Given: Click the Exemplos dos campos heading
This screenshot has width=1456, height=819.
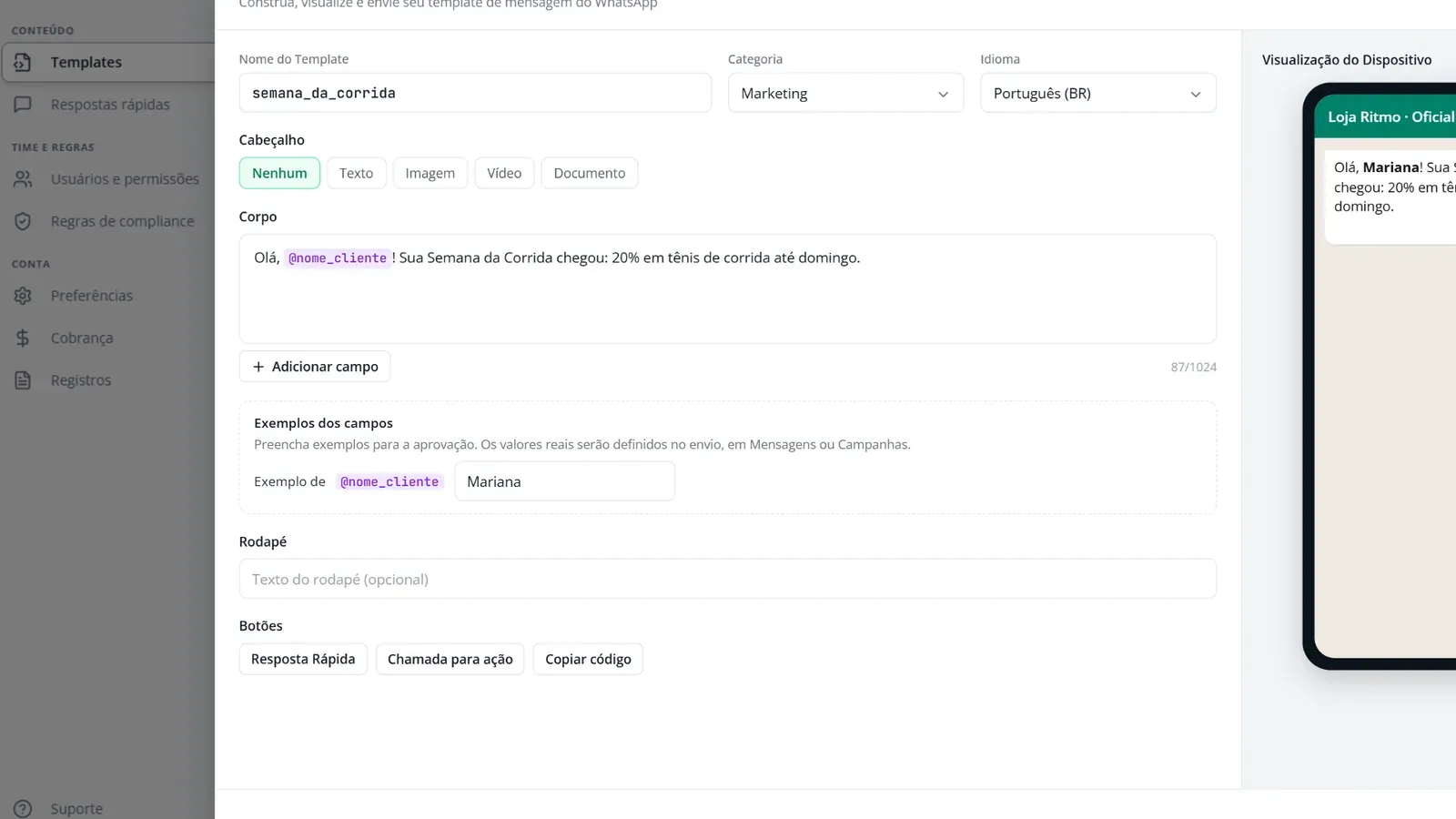Looking at the screenshot, I should [x=324, y=423].
